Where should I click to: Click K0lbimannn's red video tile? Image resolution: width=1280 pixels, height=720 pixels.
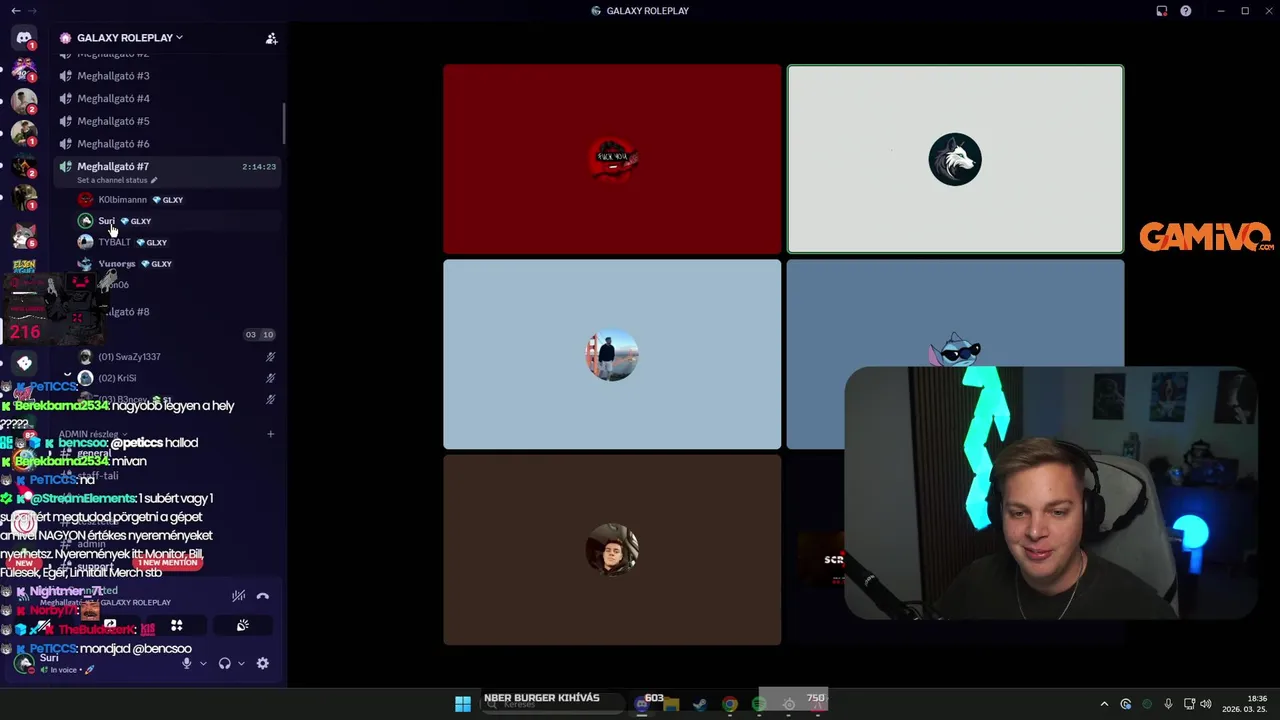(x=612, y=159)
